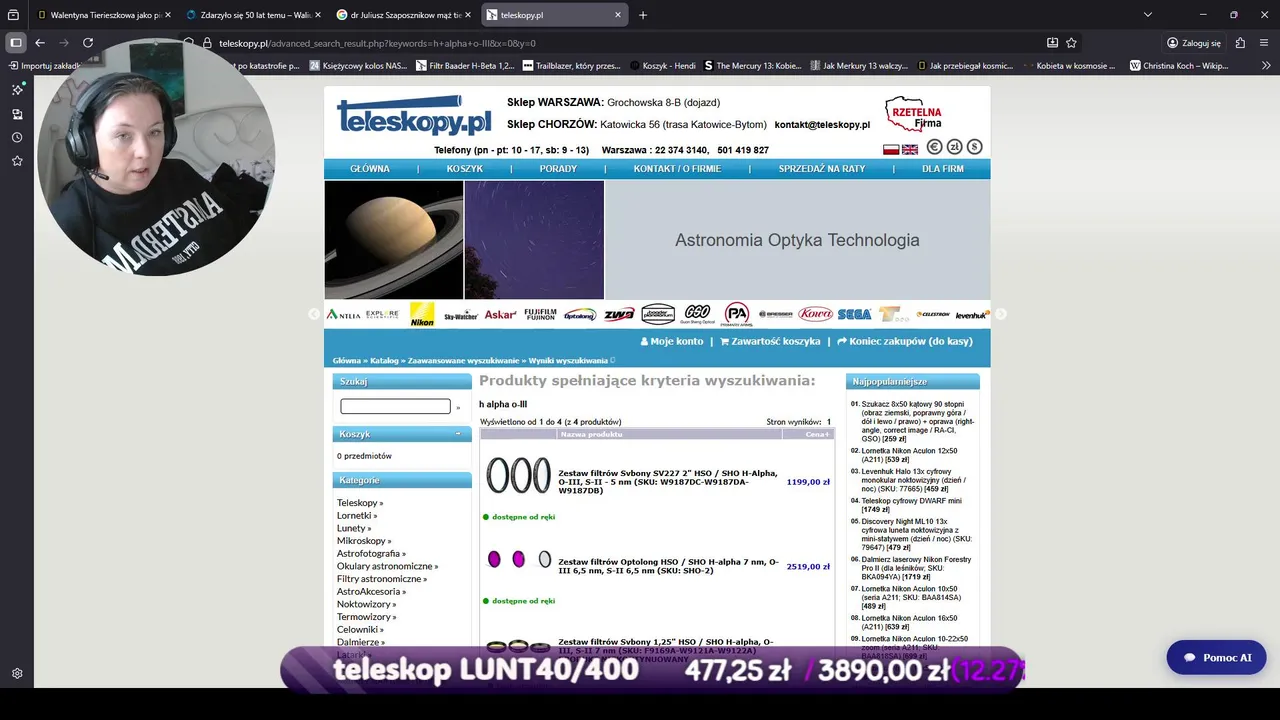Open the Kowa brand logo
The height and width of the screenshot is (720, 1280).
pyautogui.click(x=816, y=314)
